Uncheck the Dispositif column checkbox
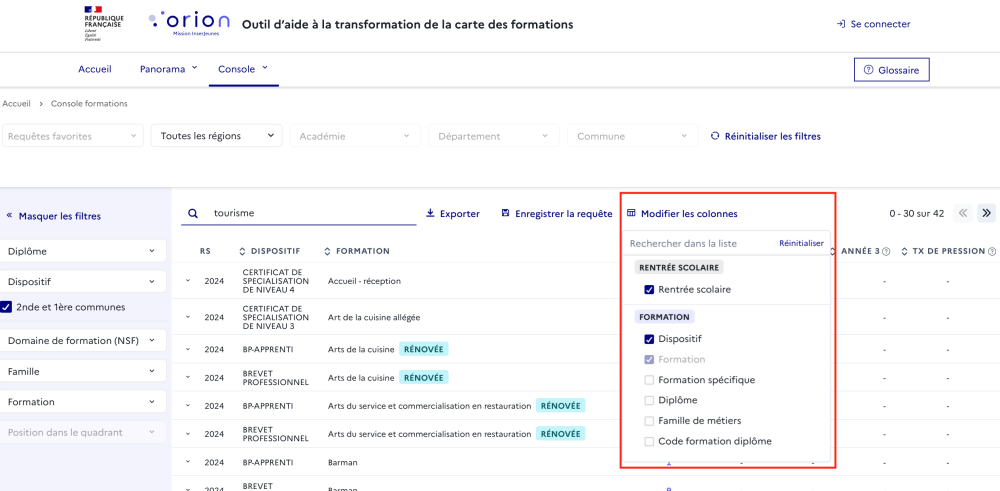Image resolution: width=1000 pixels, height=491 pixels. [649, 339]
